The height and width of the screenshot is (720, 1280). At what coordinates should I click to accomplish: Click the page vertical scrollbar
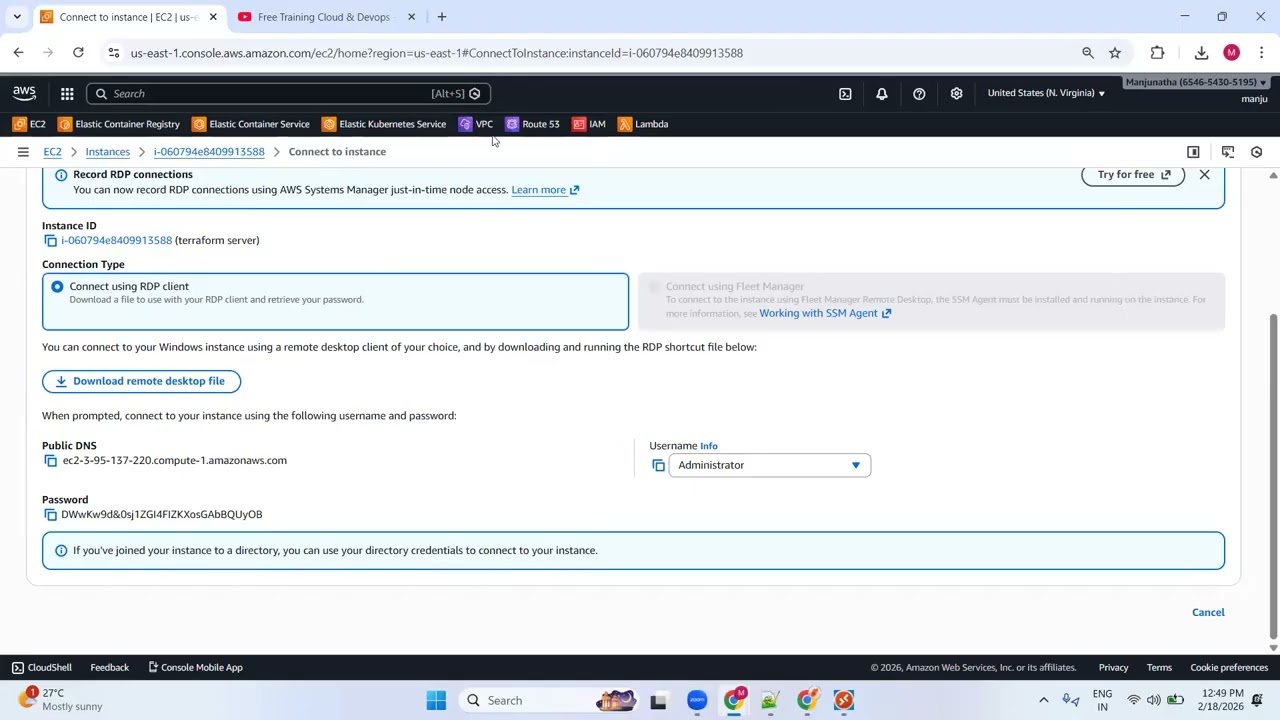[1273, 476]
